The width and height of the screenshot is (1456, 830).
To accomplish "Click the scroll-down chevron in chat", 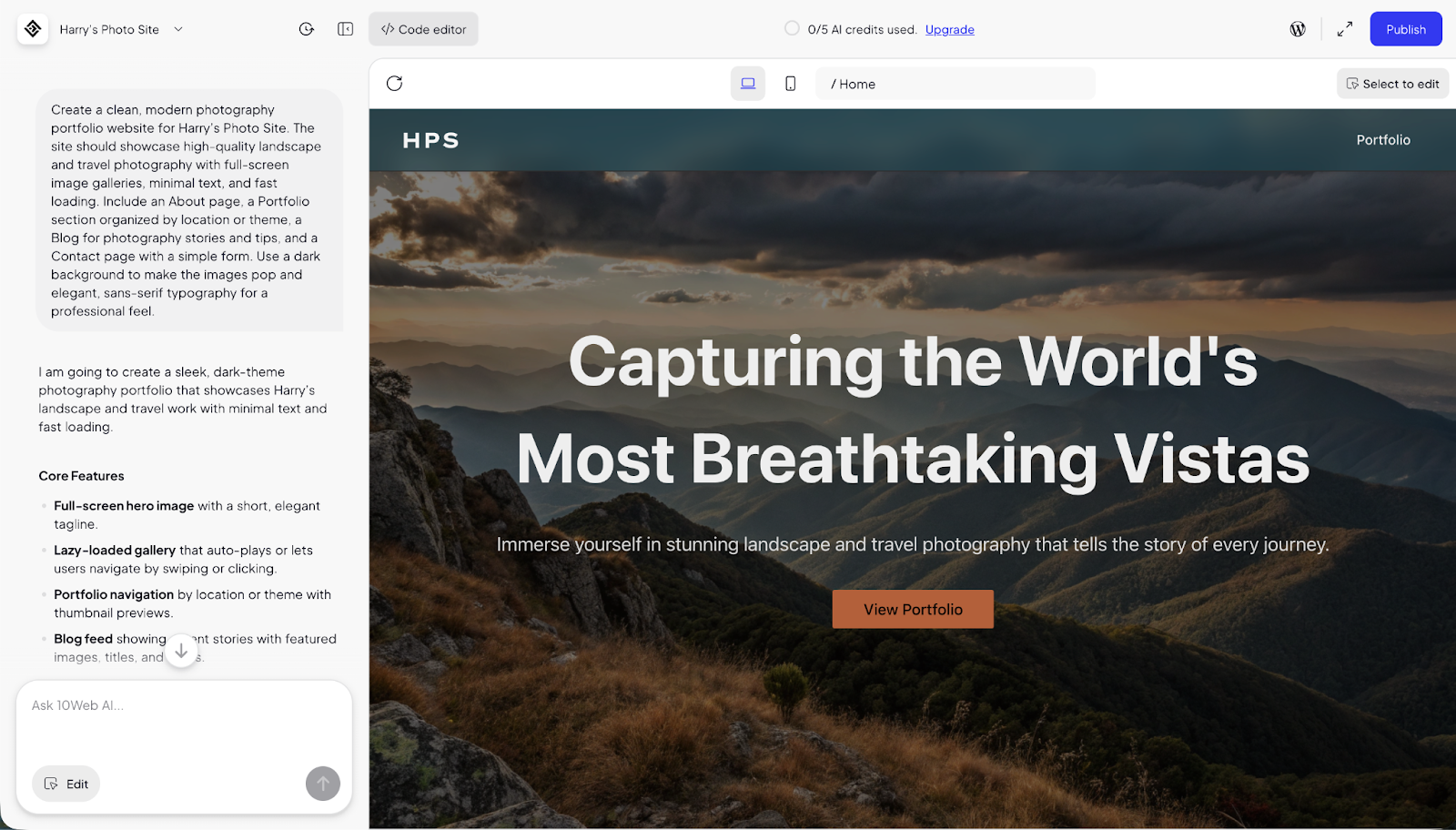I will click(181, 651).
